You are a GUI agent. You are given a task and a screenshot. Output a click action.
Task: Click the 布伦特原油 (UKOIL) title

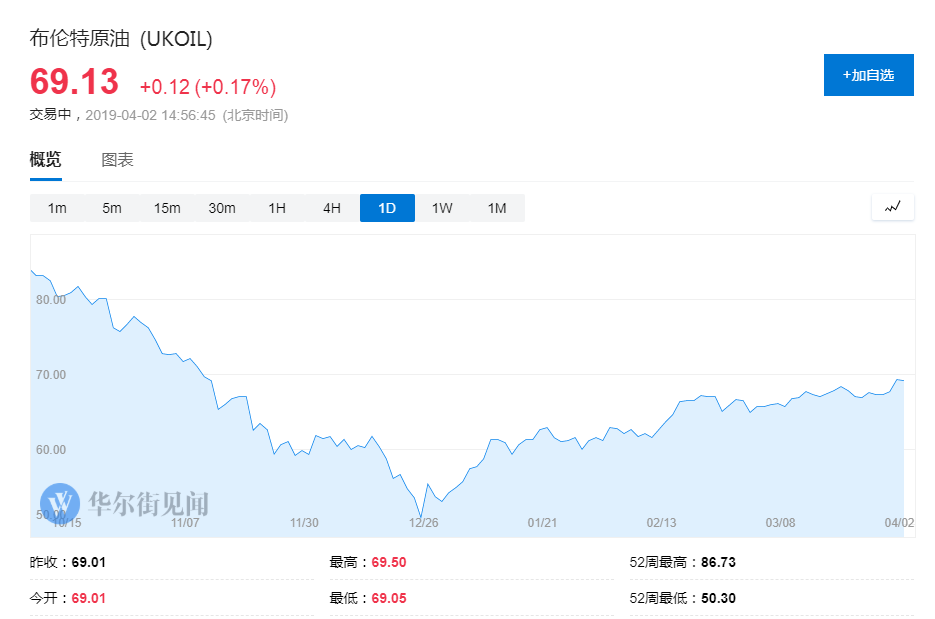tap(121, 39)
